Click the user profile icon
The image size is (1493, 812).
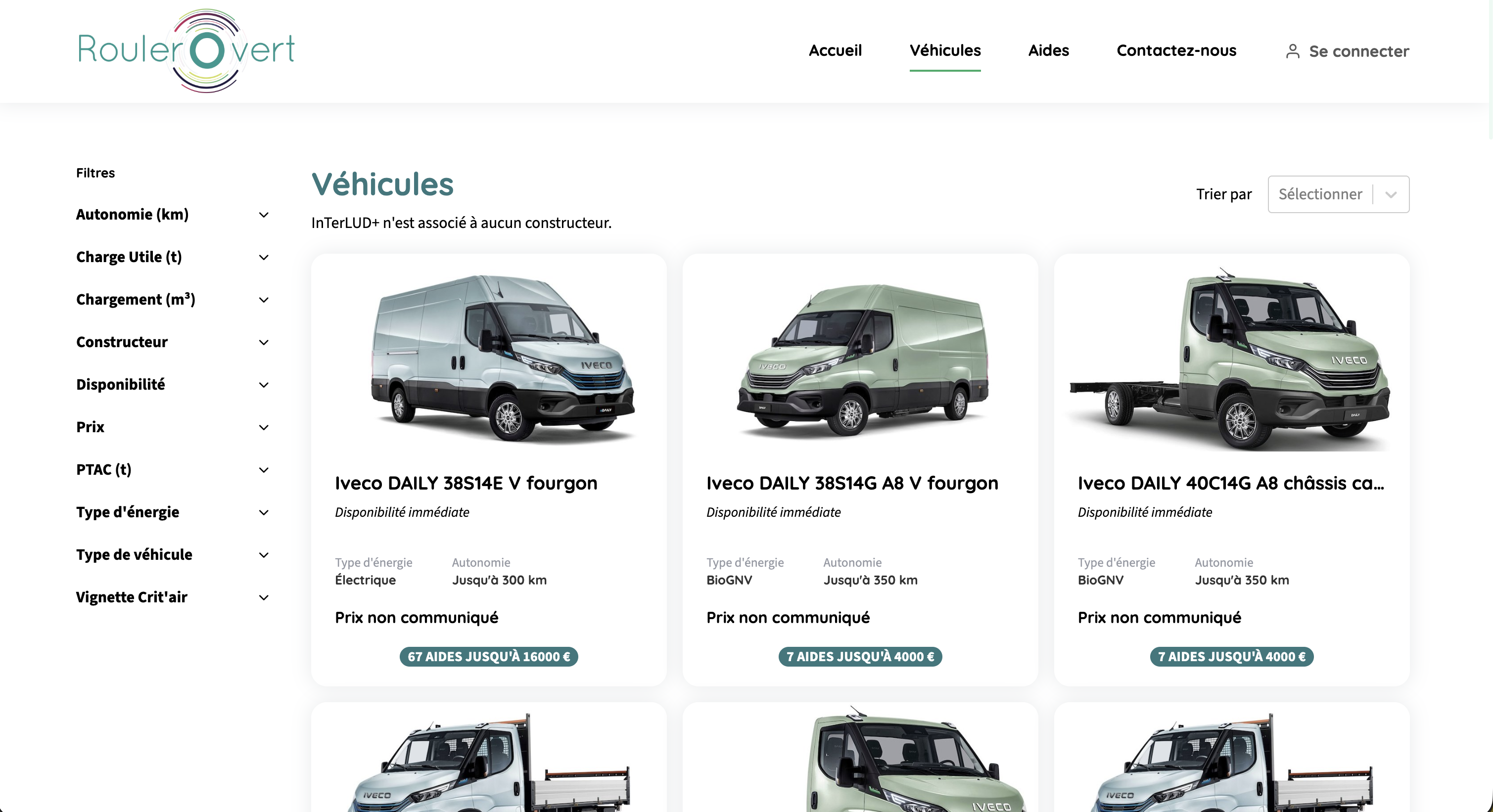(x=1292, y=51)
